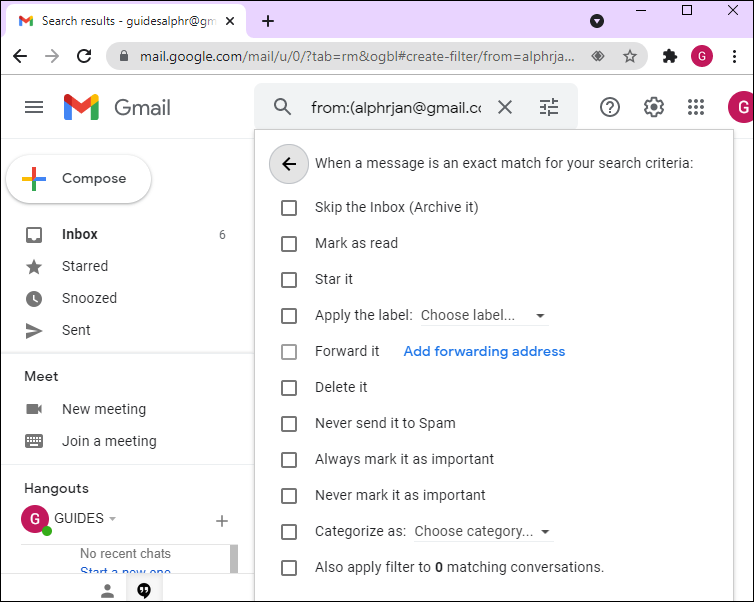The height and width of the screenshot is (602, 754).
Task: Reload the page in Chrome
Action: (x=84, y=56)
